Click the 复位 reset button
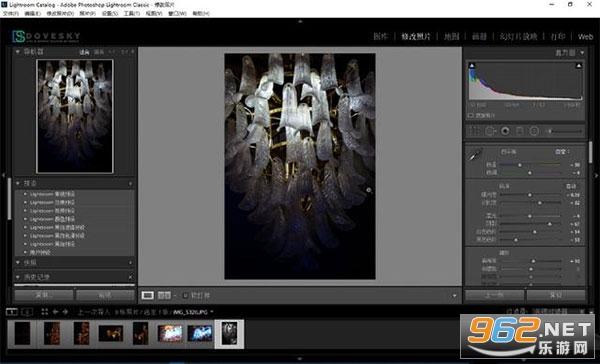The image size is (600, 364). (556, 295)
